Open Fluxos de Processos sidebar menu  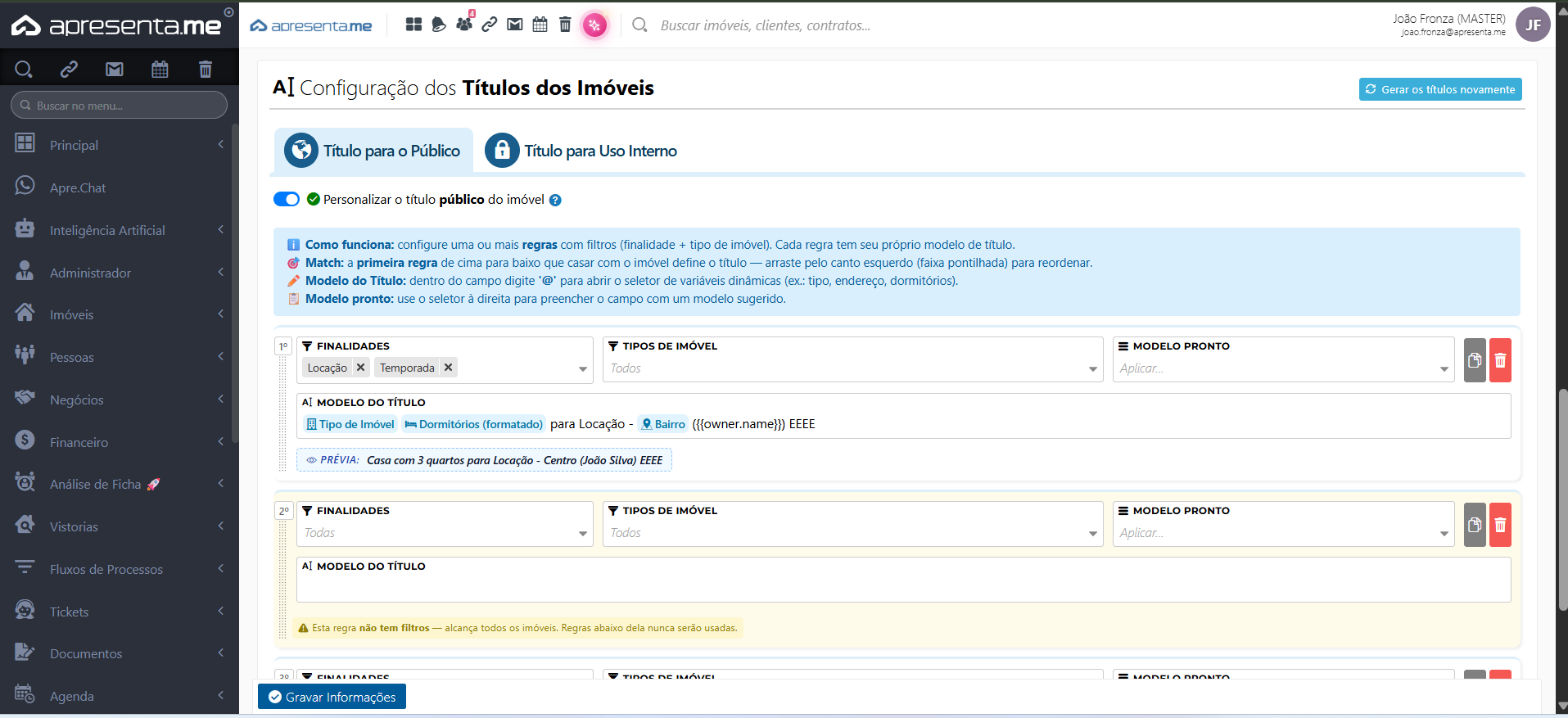point(120,569)
